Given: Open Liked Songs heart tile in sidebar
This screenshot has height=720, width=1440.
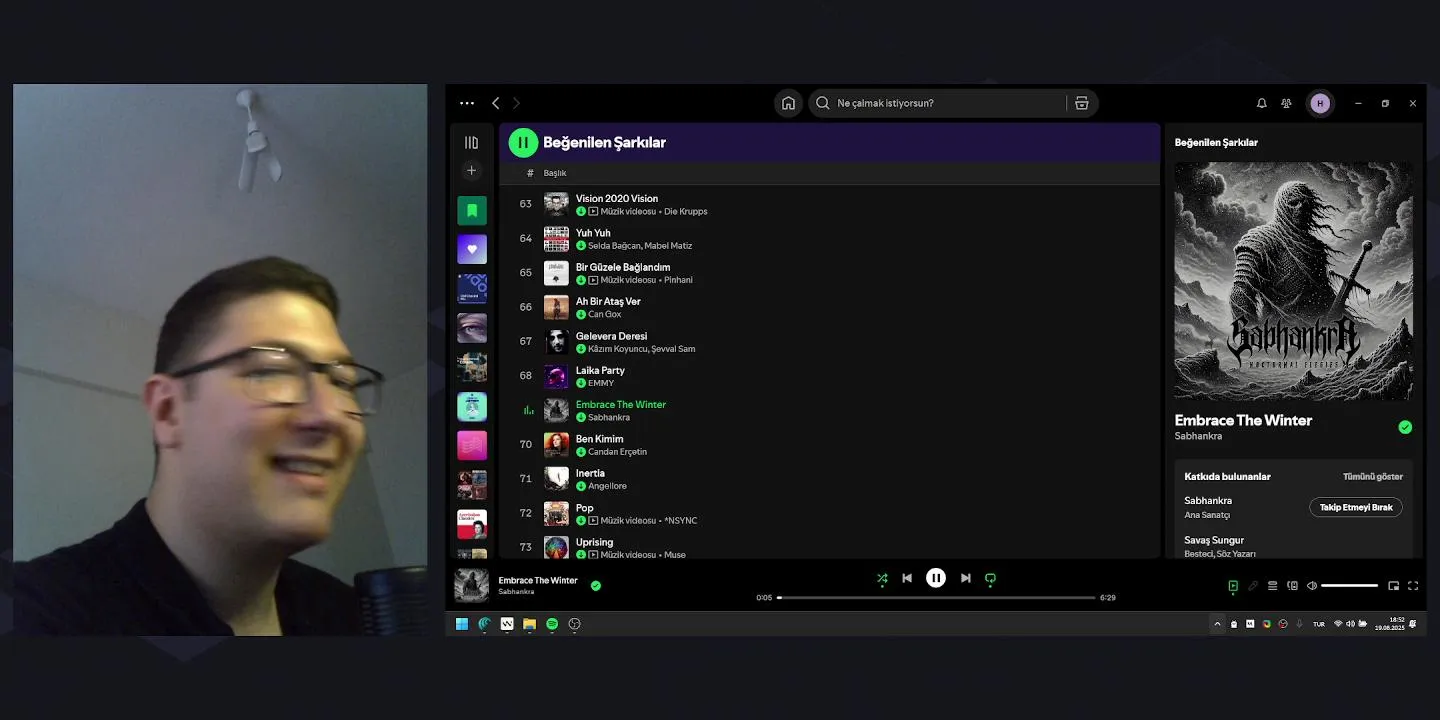Looking at the screenshot, I should pyautogui.click(x=472, y=249).
